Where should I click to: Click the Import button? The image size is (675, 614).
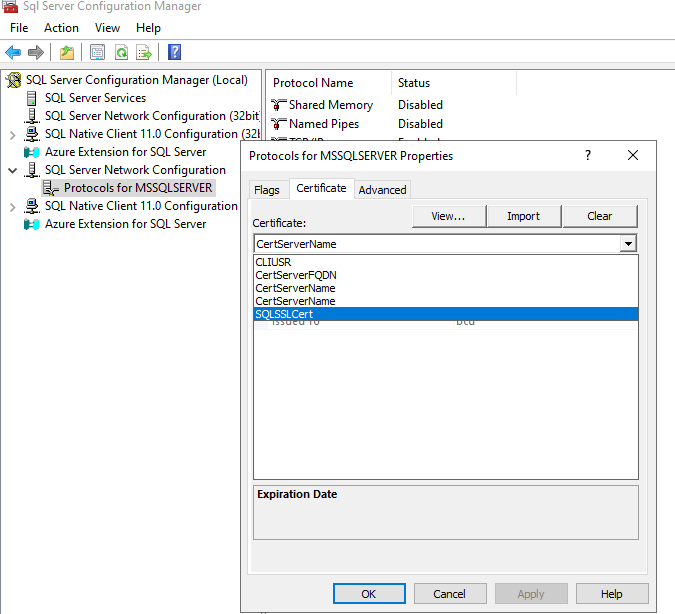click(523, 216)
